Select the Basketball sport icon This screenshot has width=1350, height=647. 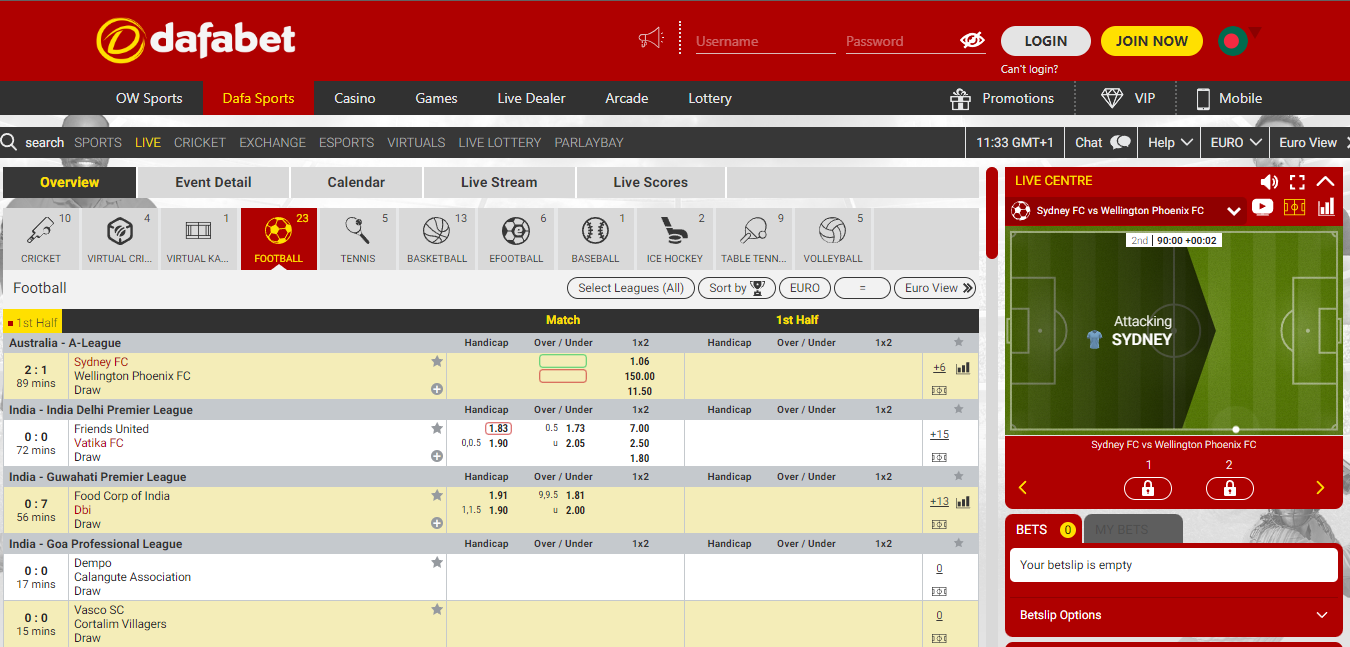tap(437, 239)
